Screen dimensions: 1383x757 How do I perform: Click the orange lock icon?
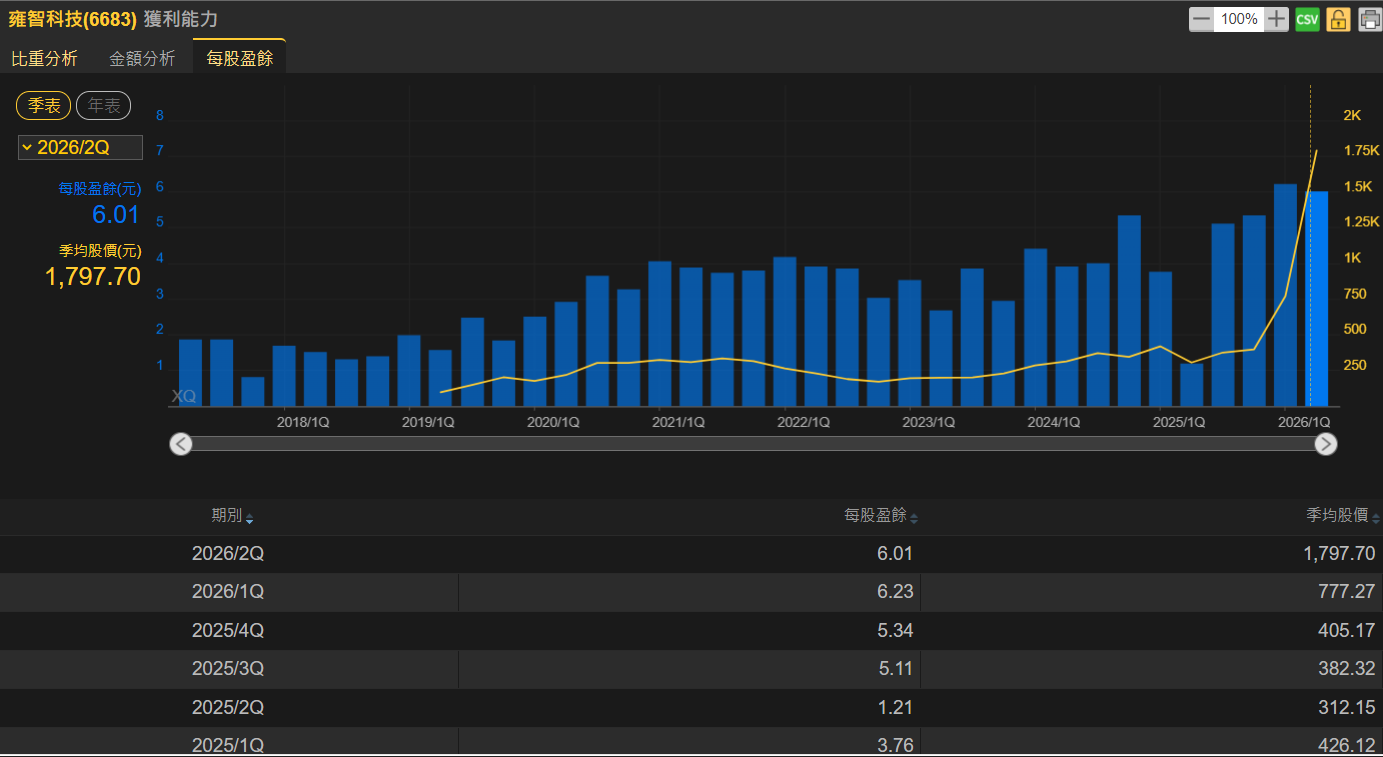tap(1338, 19)
